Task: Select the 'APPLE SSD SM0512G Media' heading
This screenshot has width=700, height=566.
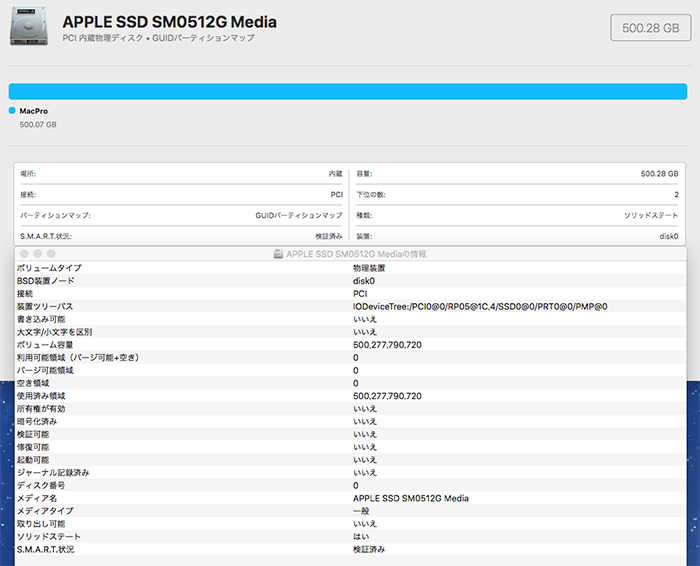Action: coord(169,22)
